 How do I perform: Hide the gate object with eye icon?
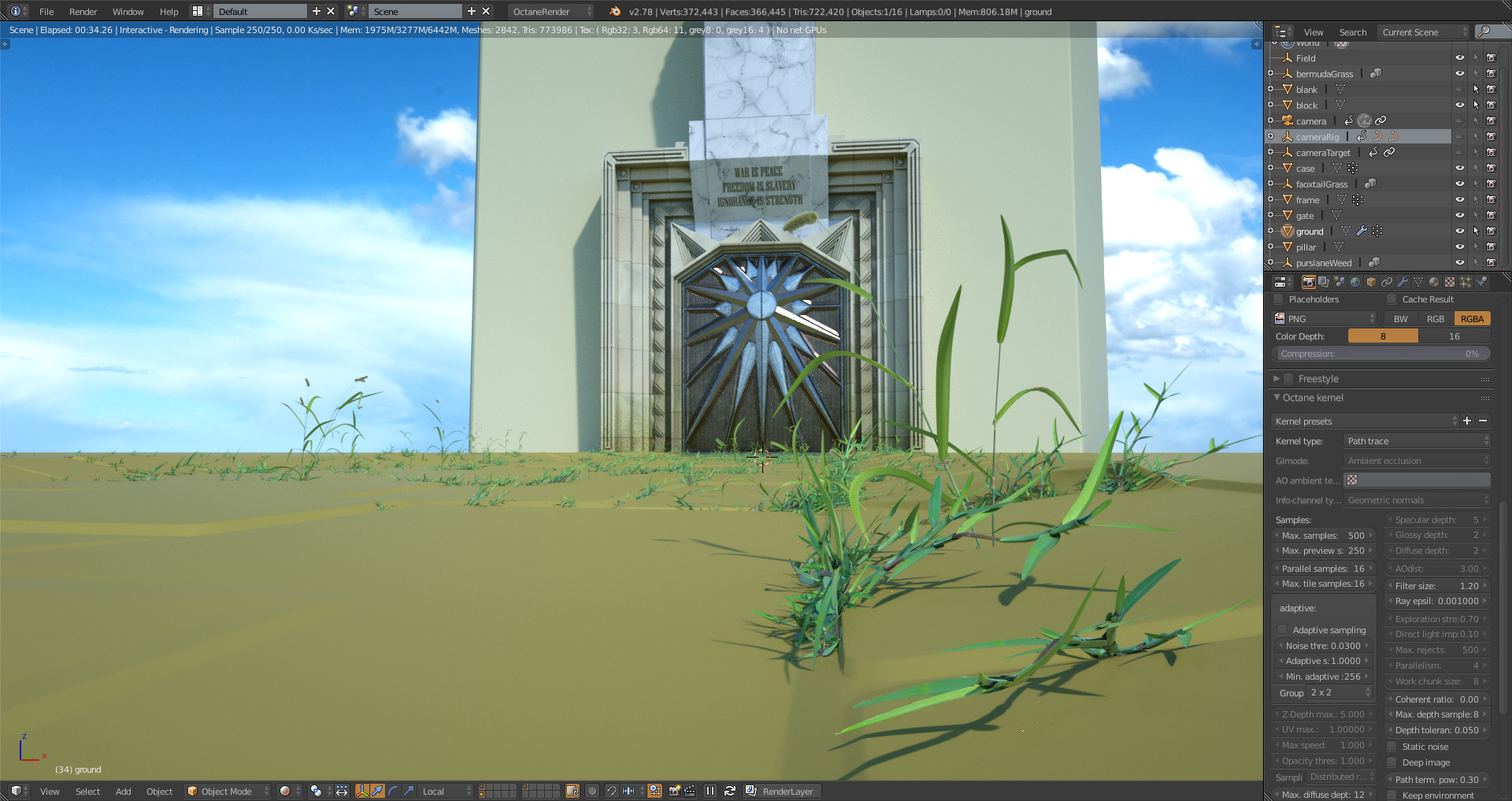pos(1459,215)
